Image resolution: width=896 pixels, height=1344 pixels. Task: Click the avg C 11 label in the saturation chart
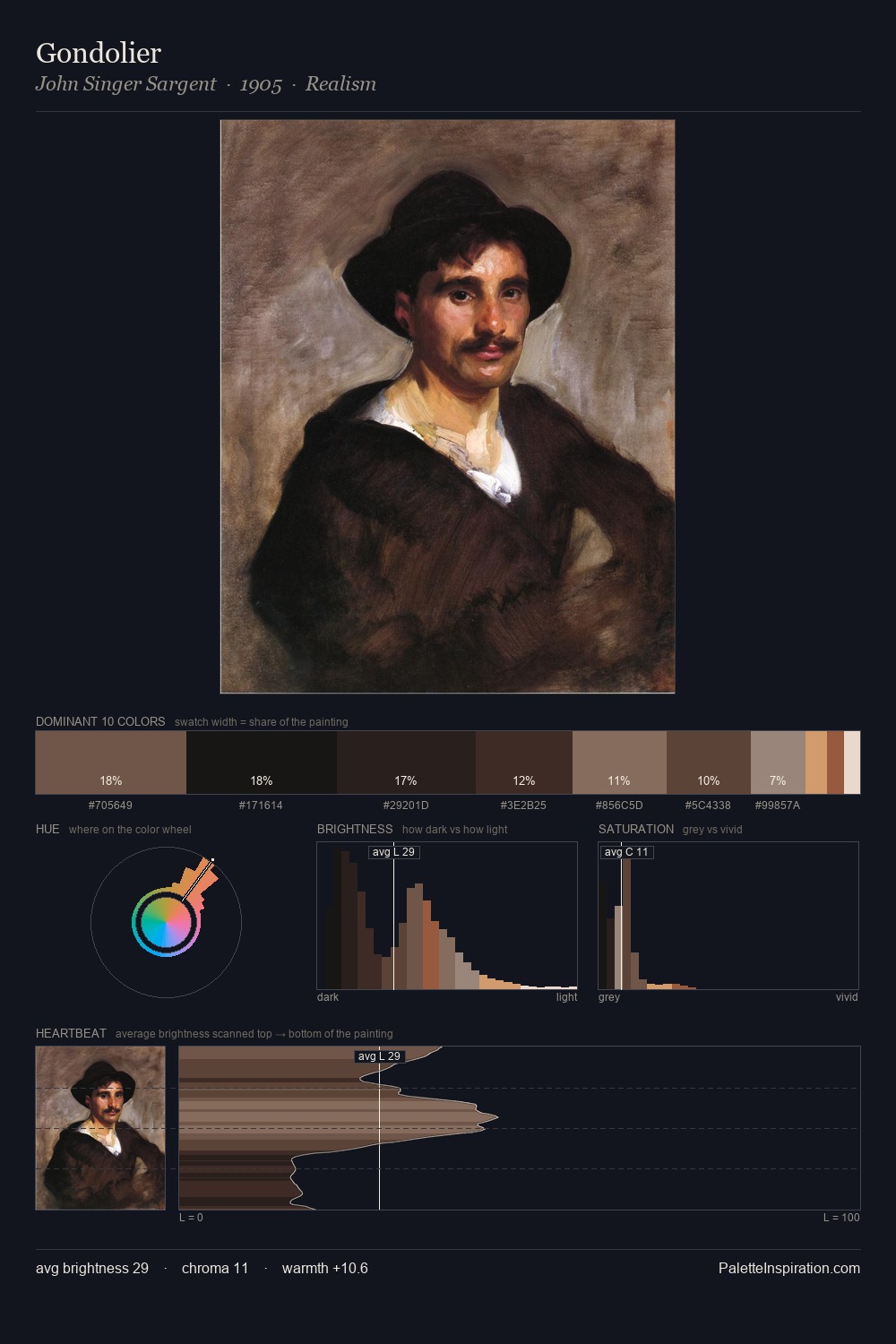626,852
